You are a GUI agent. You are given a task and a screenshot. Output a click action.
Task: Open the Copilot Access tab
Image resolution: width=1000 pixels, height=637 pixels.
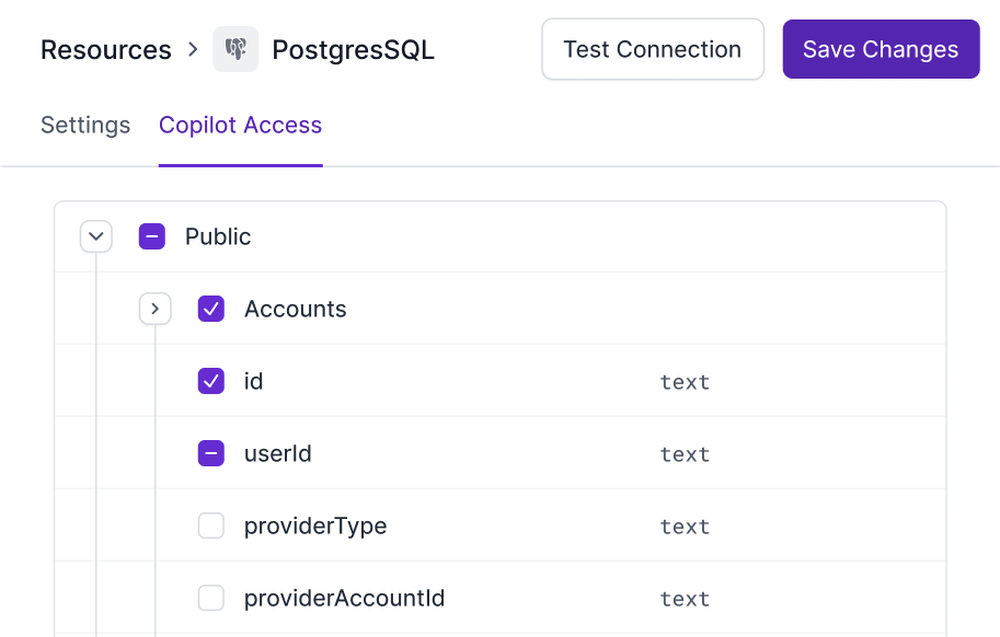tap(240, 125)
